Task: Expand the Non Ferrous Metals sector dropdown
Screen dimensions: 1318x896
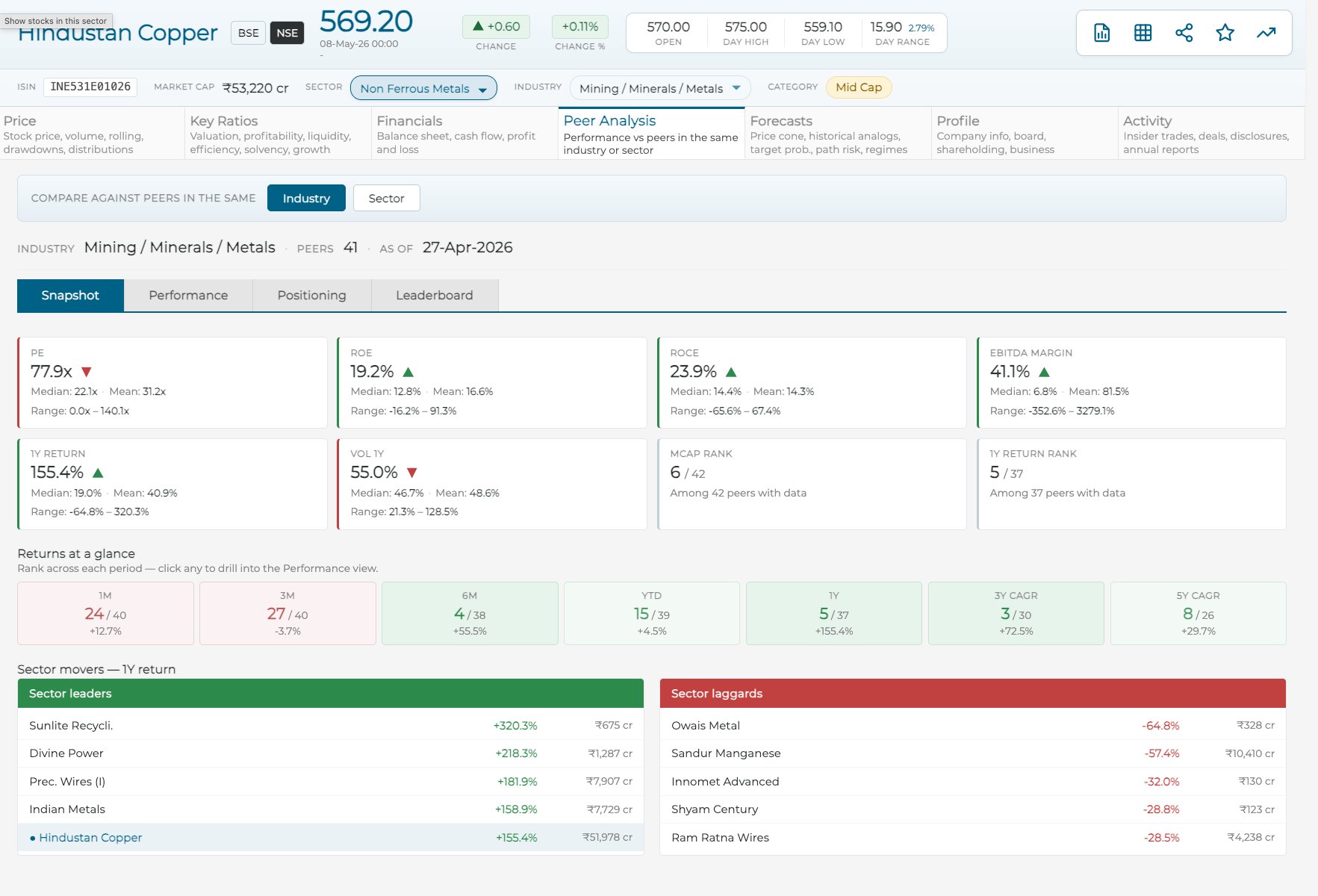Action: pos(423,88)
